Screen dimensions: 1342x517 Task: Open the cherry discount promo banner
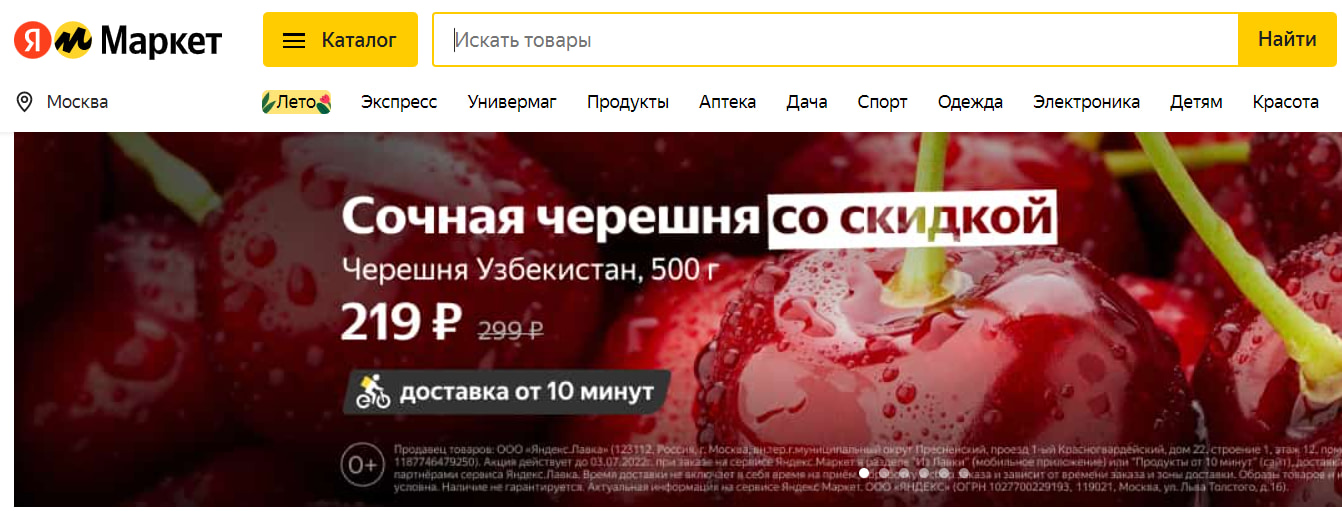pyautogui.click(x=678, y=320)
